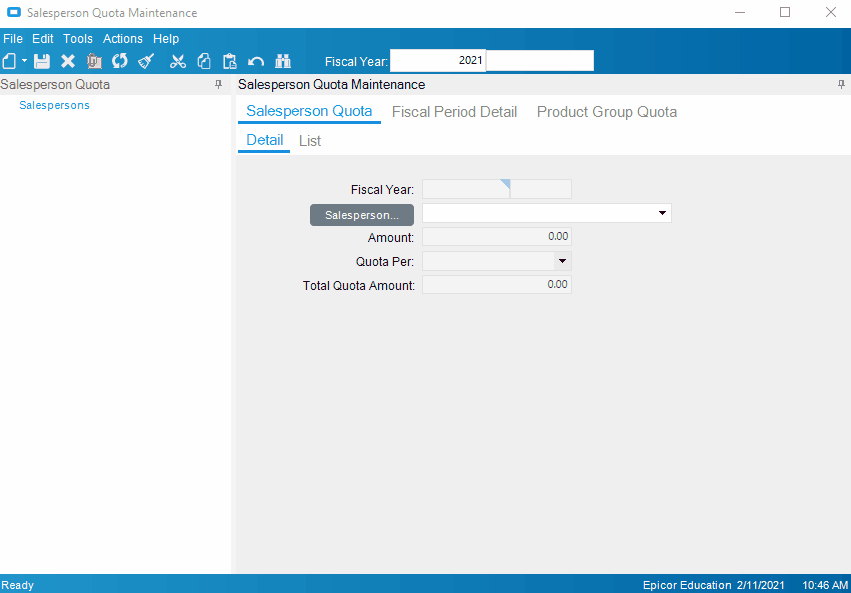Maximize the Salesperson Quota Maintenance window
Viewport: 851px width, 593px height.
pyautogui.click(x=785, y=12)
